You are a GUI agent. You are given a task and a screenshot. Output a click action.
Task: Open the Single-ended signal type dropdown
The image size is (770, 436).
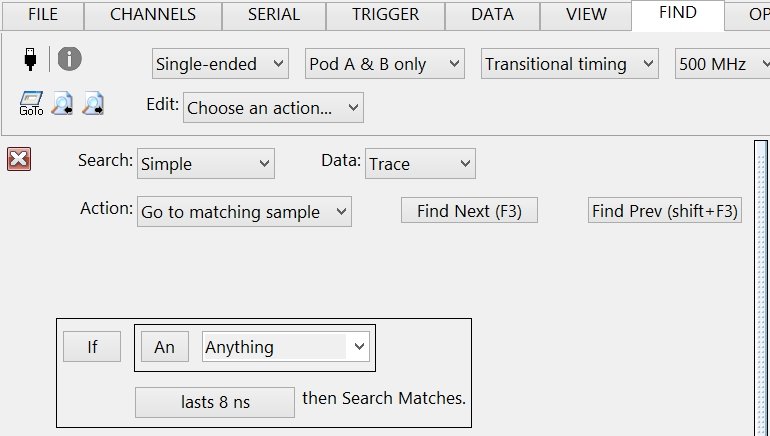click(220, 64)
